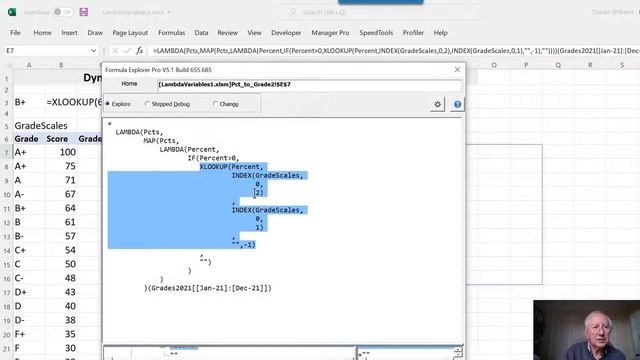Click the GradeScales label cell

click(x=41, y=126)
